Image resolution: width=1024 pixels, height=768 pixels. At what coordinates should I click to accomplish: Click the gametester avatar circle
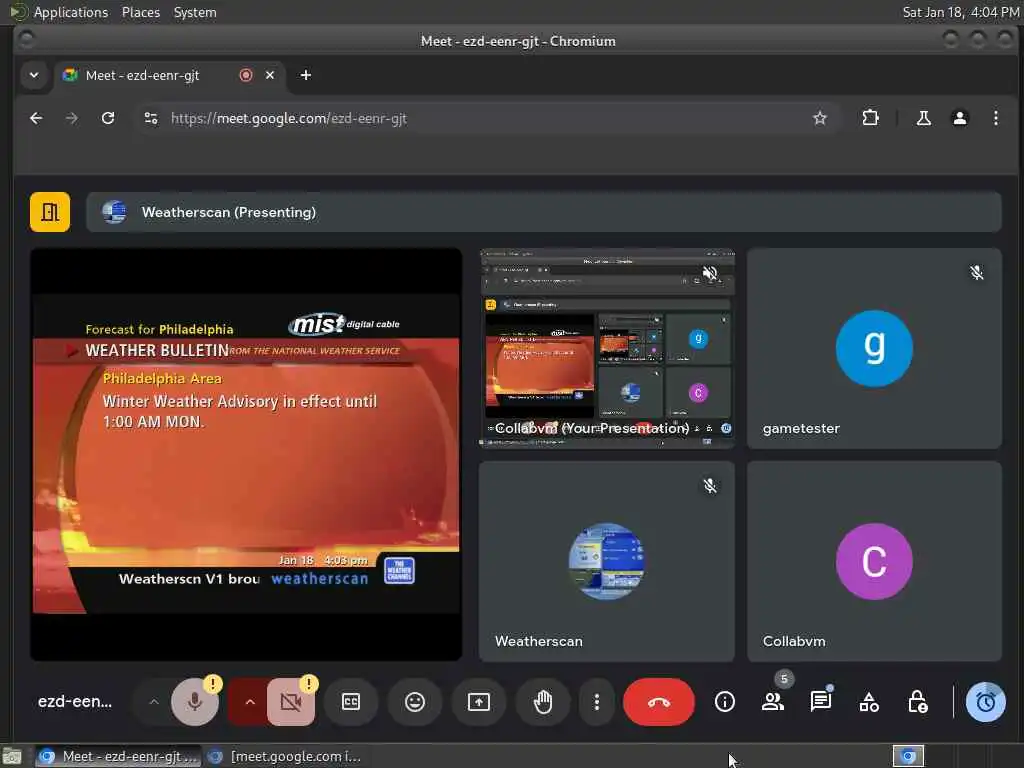click(x=874, y=348)
